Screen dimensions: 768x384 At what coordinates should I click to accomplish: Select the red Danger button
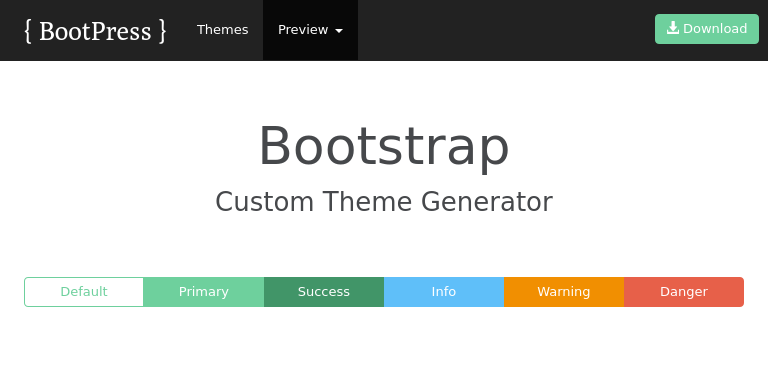pos(684,292)
